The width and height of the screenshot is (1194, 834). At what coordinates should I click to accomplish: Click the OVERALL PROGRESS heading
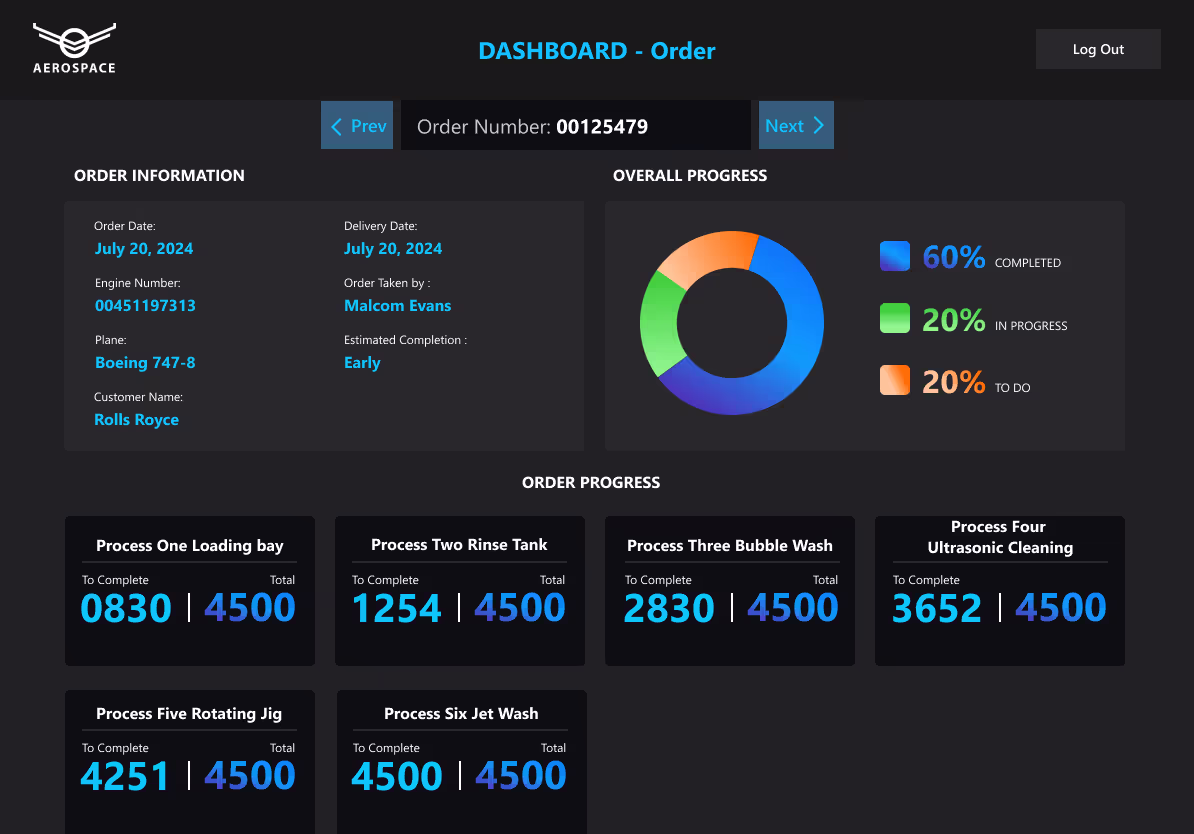coord(690,175)
